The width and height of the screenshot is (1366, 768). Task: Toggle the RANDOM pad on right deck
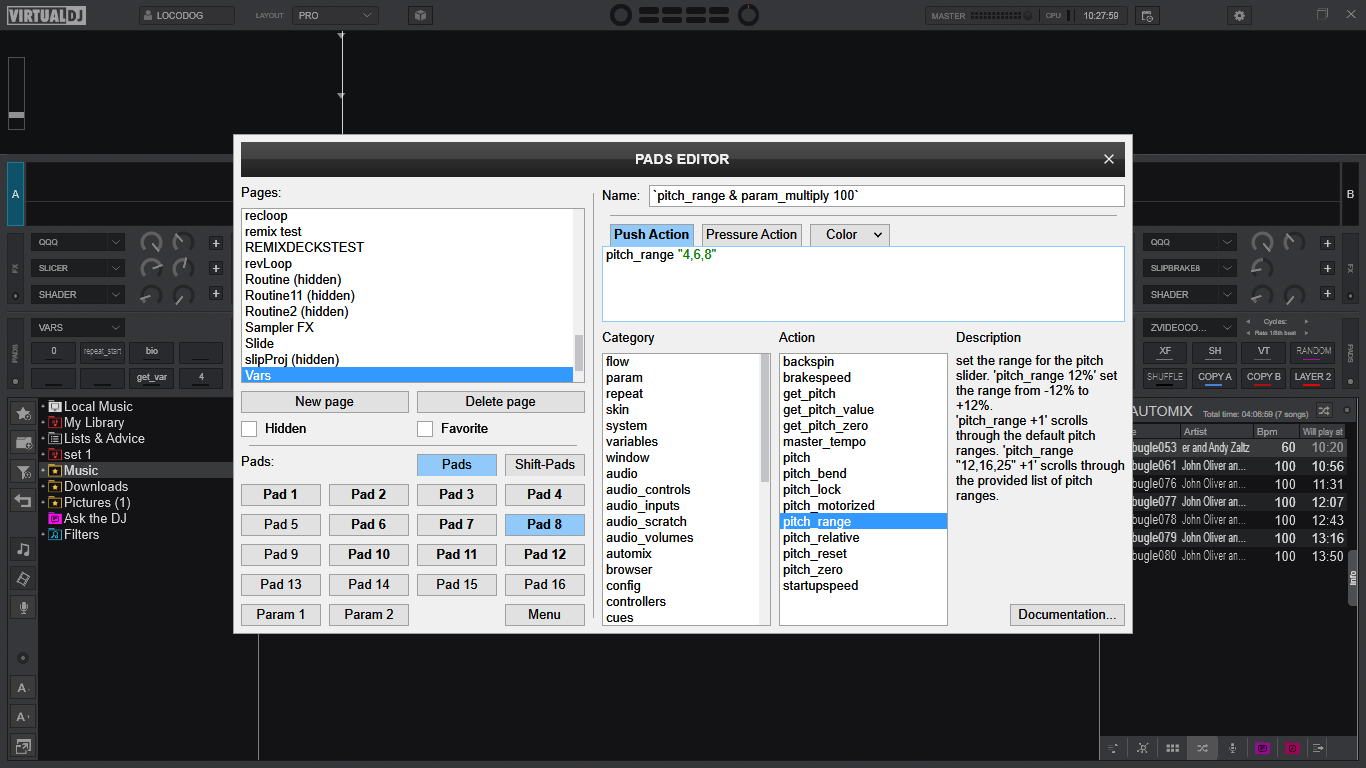coord(1313,352)
